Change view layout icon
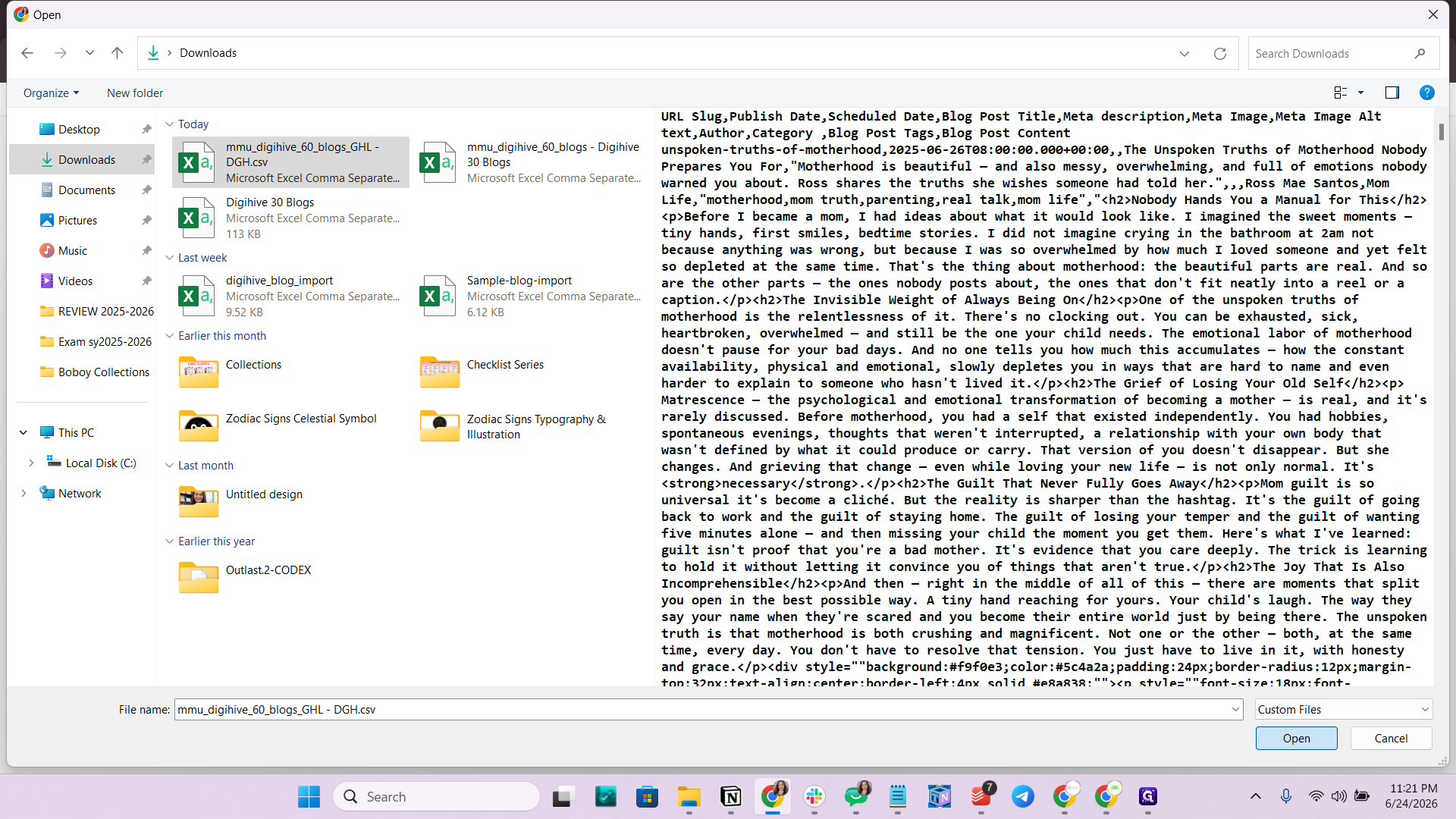The width and height of the screenshot is (1456, 819). 1340,93
